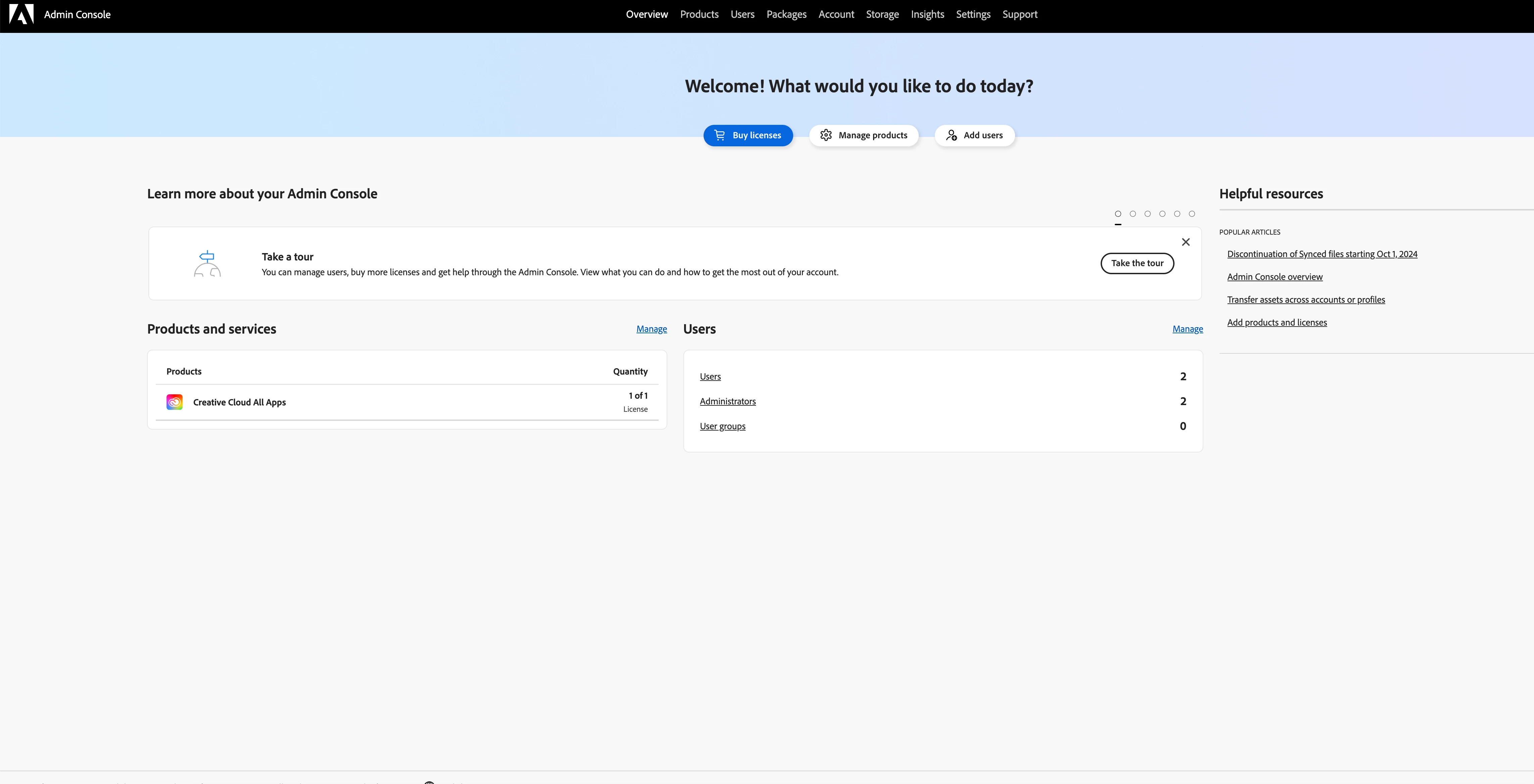Click the Creative Cloud All Apps row
Image resolution: width=1534 pixels, height=784 pixels.
407,402
